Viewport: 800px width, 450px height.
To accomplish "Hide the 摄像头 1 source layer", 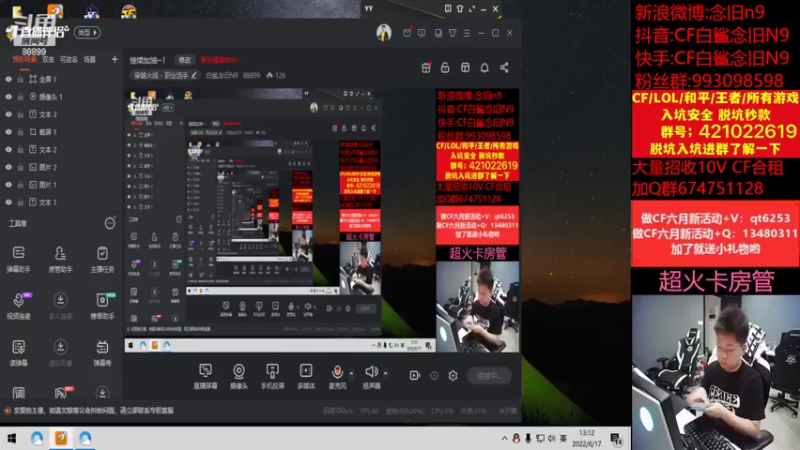I will tap(9, 97).
